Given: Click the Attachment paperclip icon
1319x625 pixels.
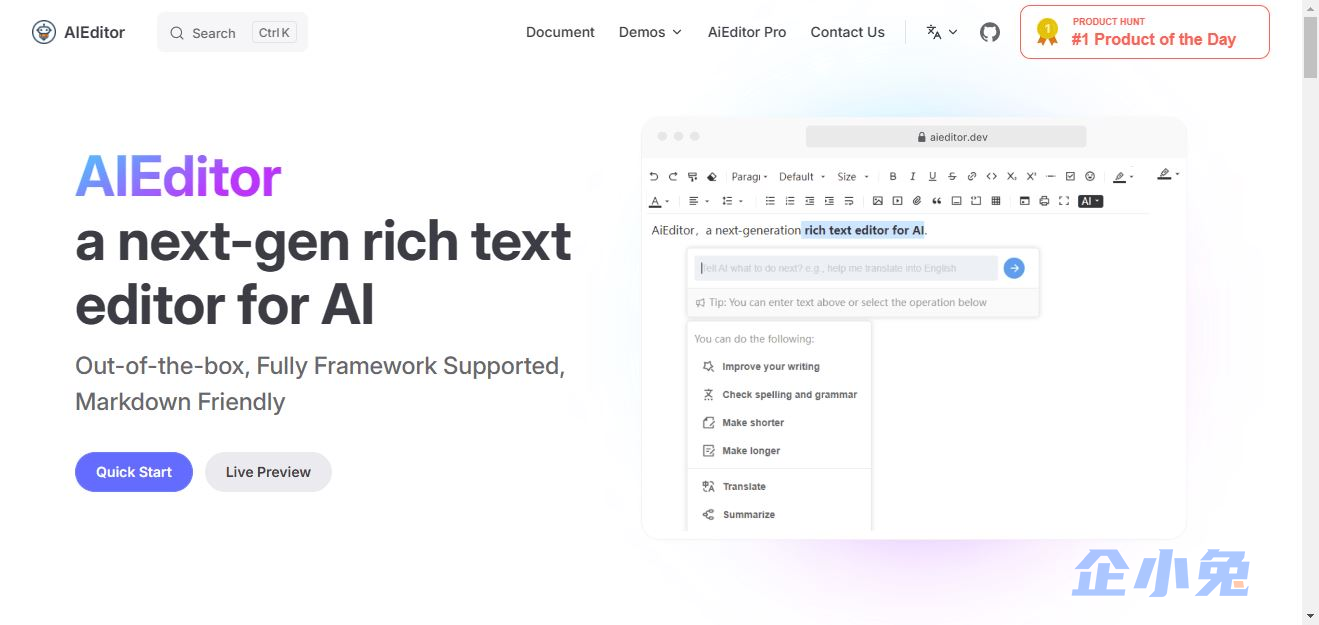Looking at the screenshot, I should (917, 201).
